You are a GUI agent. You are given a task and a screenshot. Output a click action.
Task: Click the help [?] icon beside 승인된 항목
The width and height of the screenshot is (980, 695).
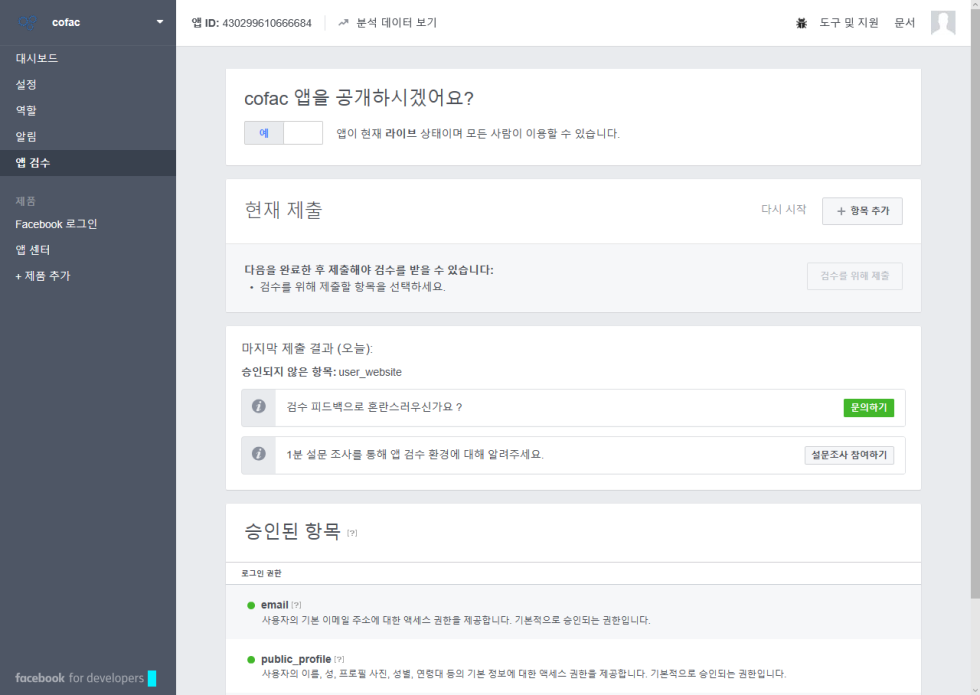point(352,533)
